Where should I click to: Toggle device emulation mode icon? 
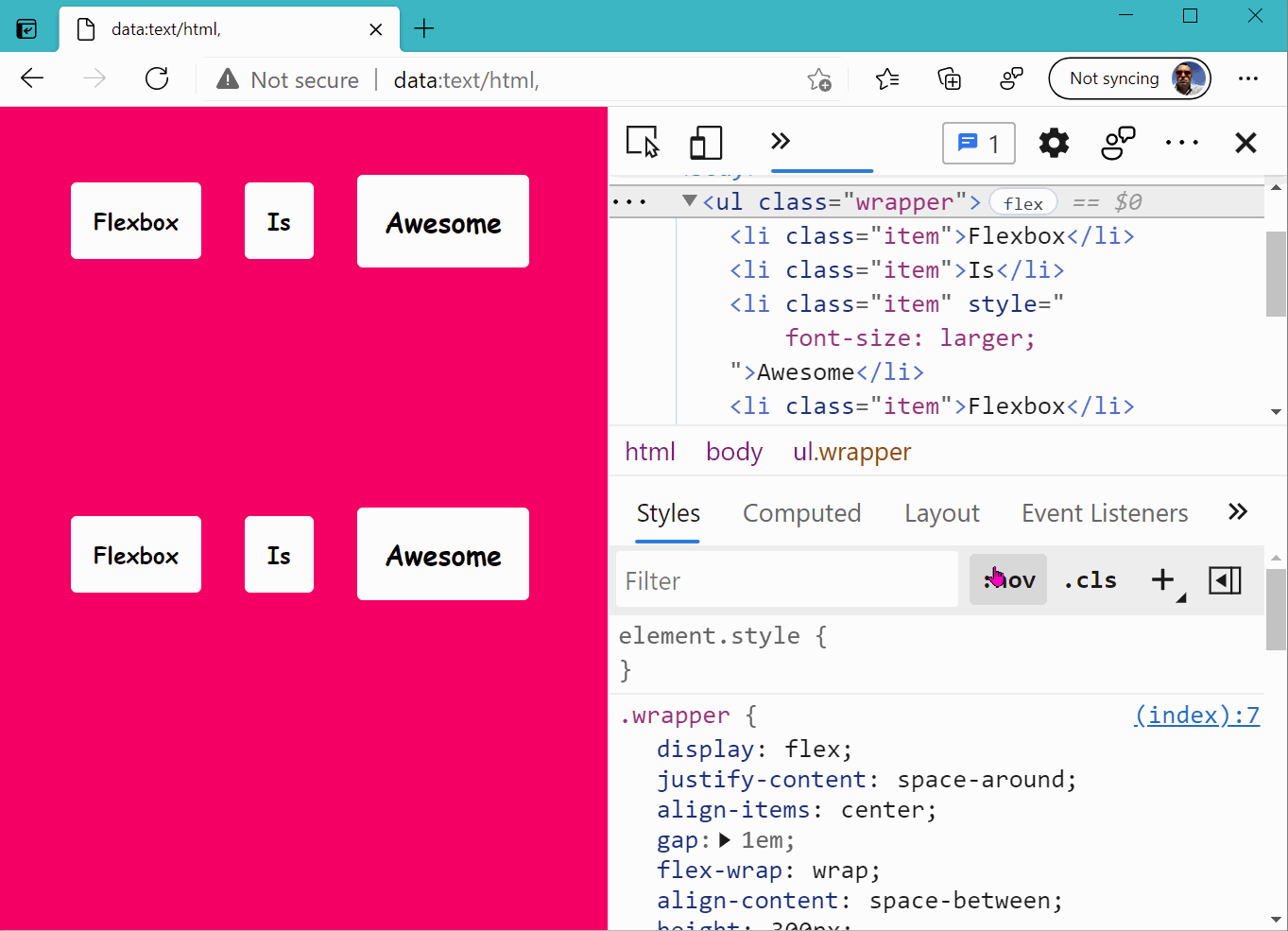705,143
